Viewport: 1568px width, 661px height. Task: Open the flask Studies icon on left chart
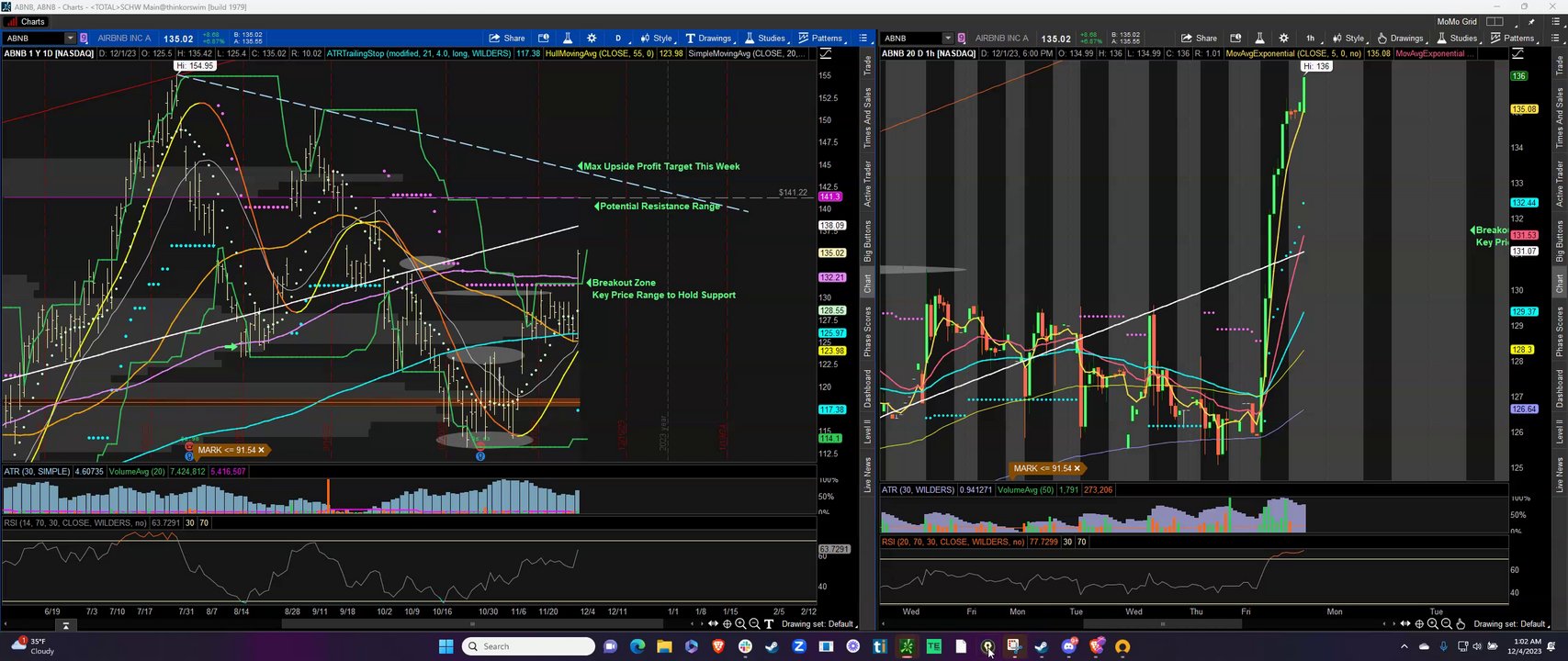click(568, 38)
